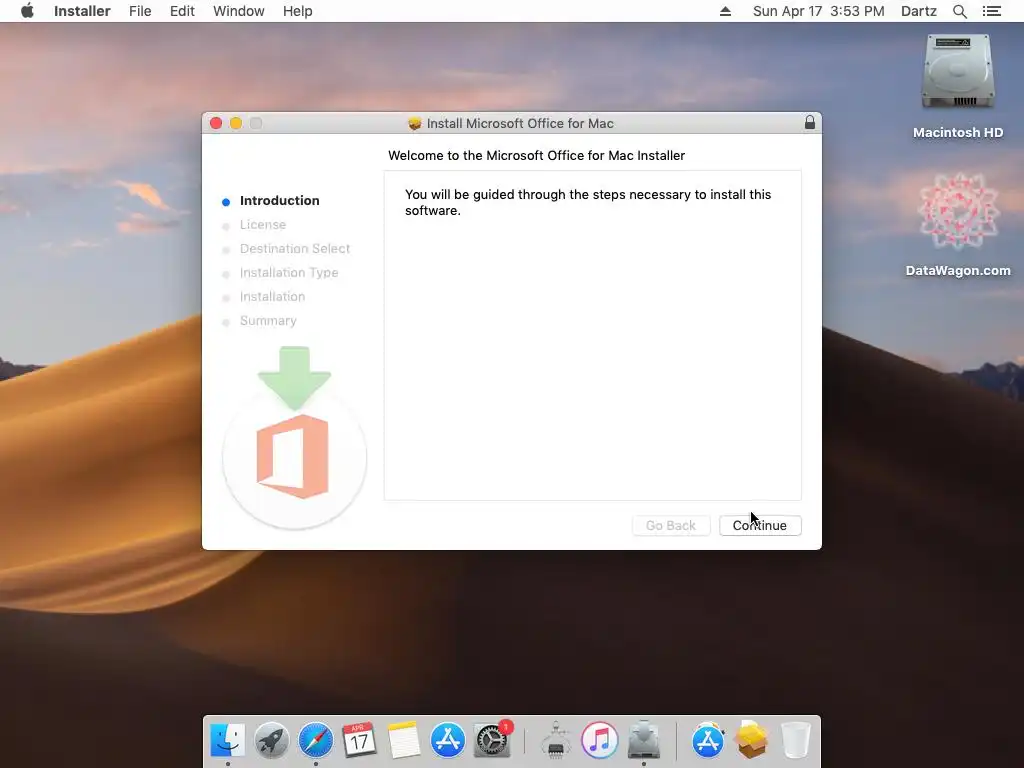Image resolution: width=1024 pixels, height=768 pixels.
Task: Close the installer window
Action: click(x=216, y=123)
